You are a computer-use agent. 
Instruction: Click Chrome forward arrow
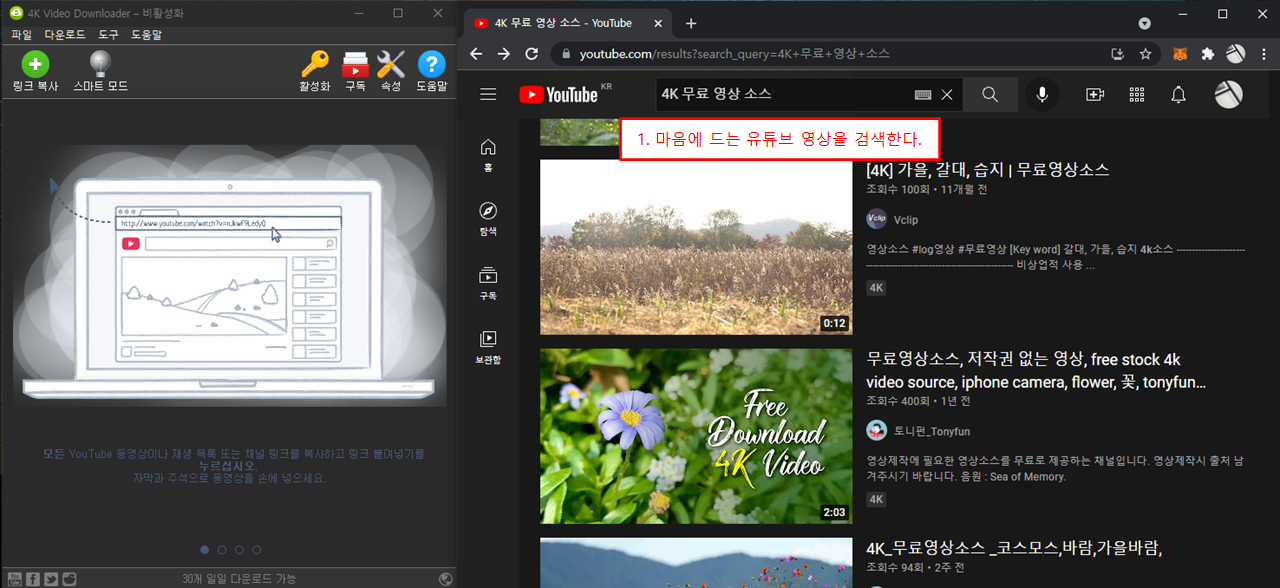click(x=504, y=54)
